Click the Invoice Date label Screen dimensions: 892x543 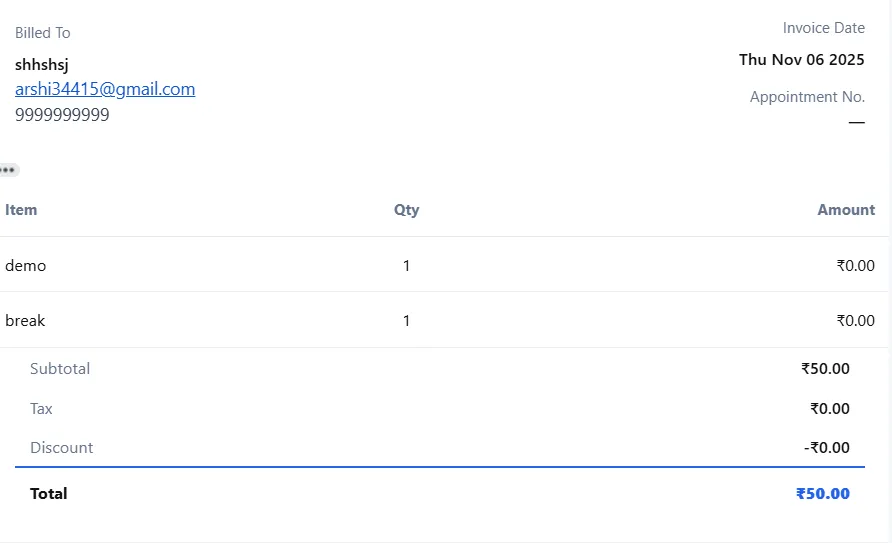[823, 28]
